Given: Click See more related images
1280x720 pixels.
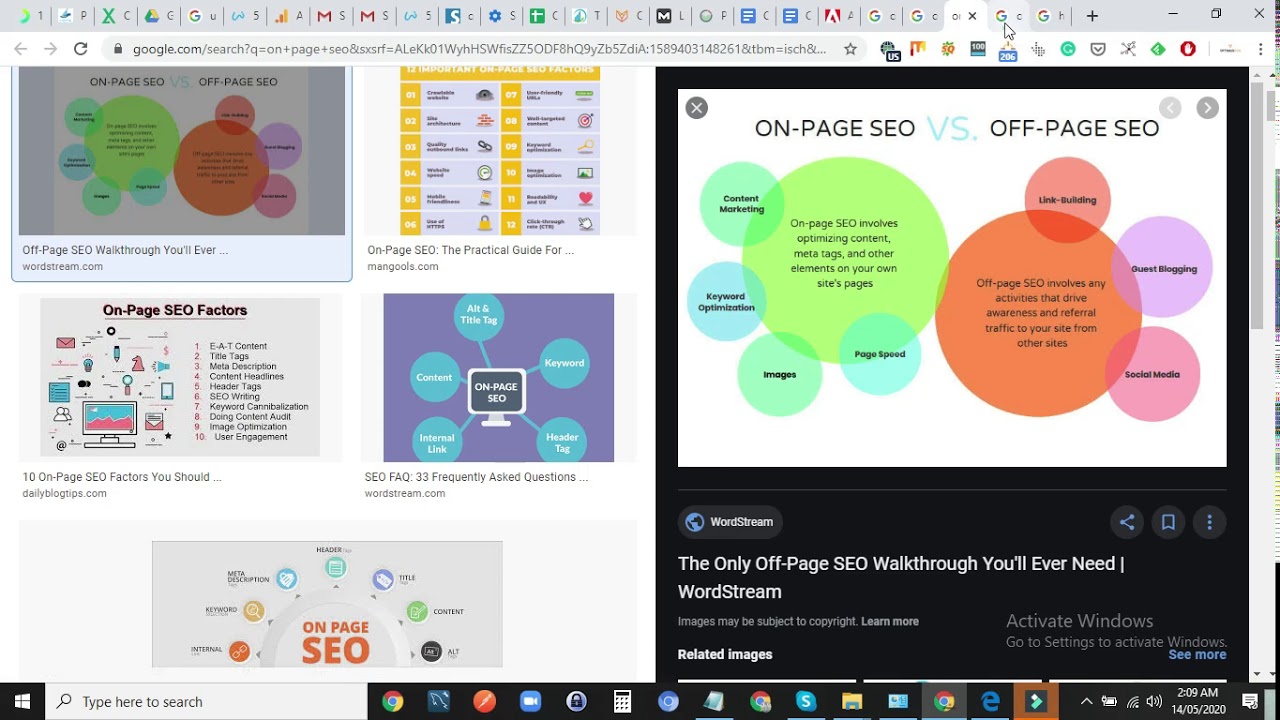Looking at the screenshot, I should 1197,654.
